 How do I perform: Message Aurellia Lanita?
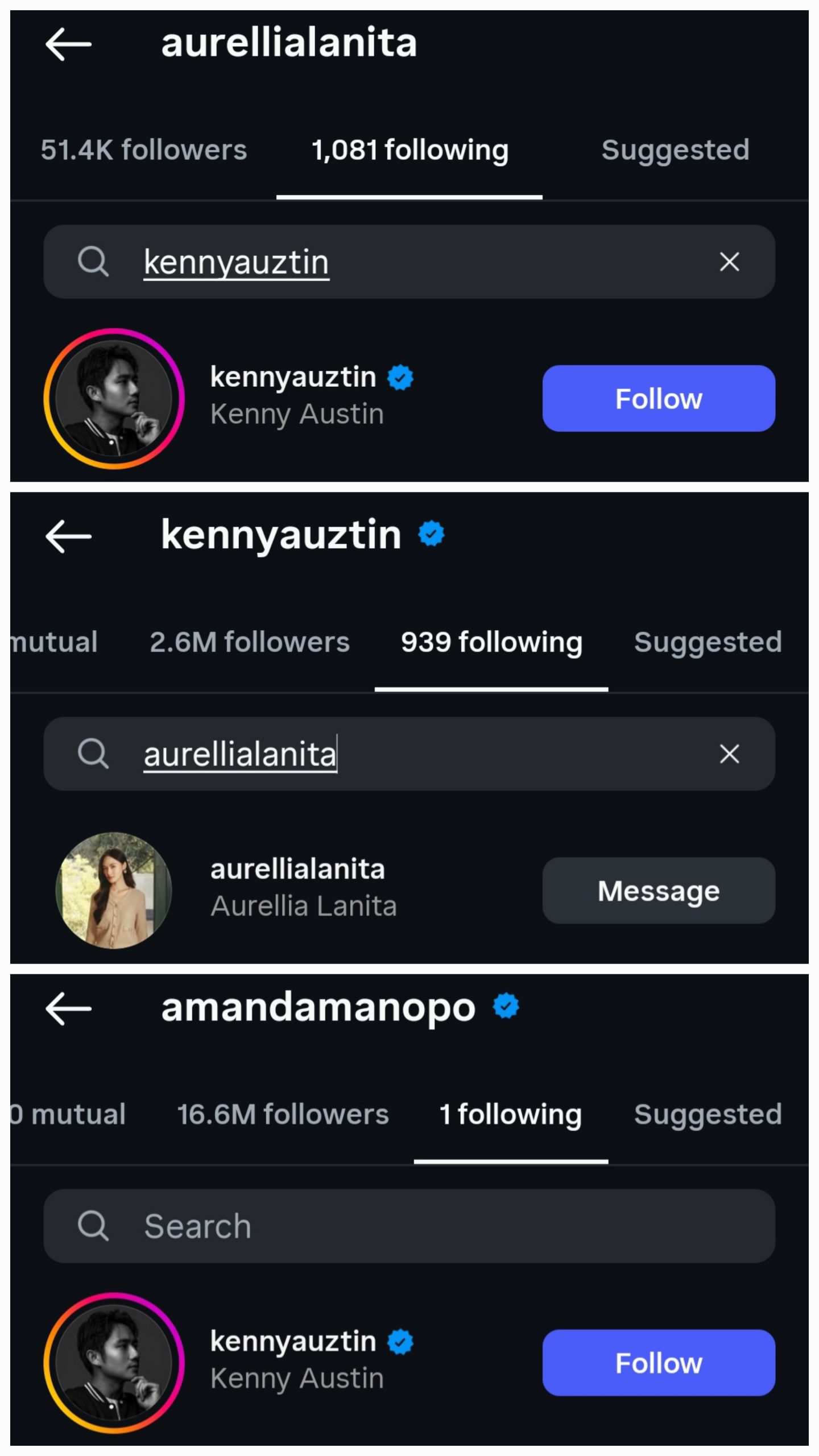pos(658,890)
